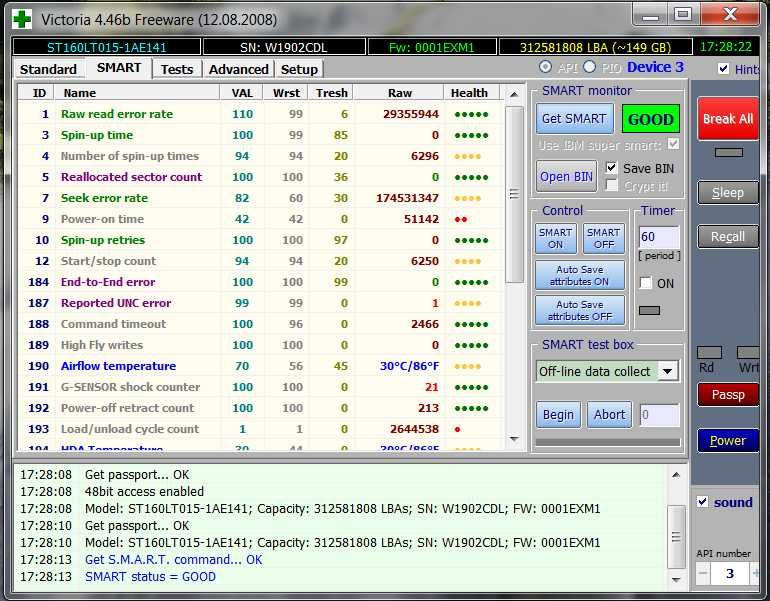Click log panel scroll up arrow
Image resolution: width=770 pixels, height=601 pixels.
tap(676, 474)
